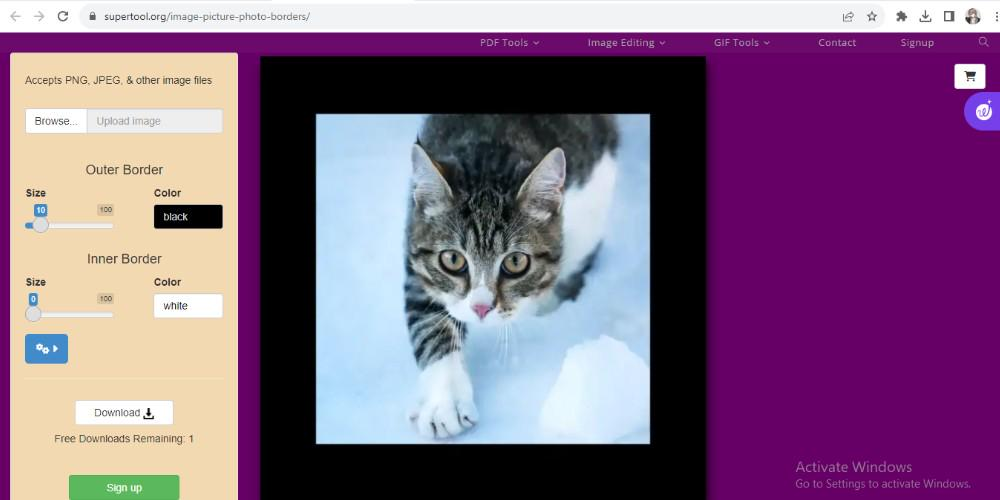Go back to the previous browser page
This screenshot has height=500, width=1000.
(x=15, y=17)
